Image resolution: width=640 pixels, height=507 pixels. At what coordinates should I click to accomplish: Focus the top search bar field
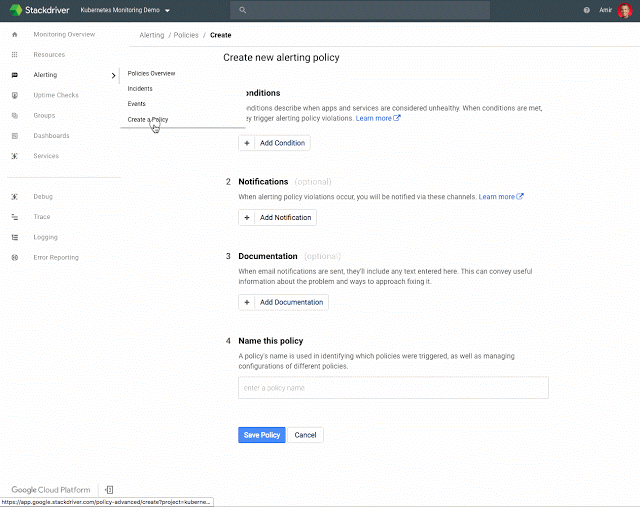pos(360,10)
